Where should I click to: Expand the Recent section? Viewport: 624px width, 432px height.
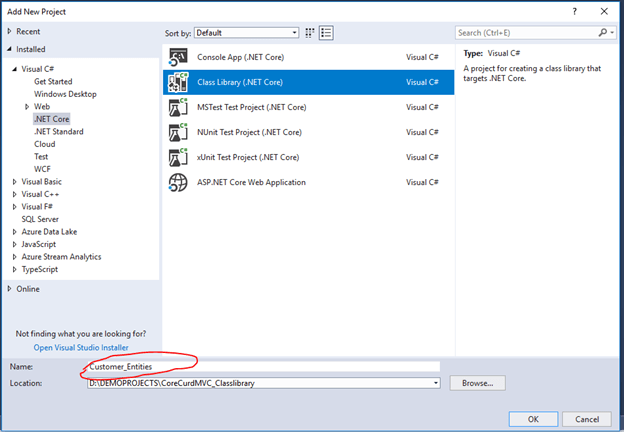coord(10,31)
